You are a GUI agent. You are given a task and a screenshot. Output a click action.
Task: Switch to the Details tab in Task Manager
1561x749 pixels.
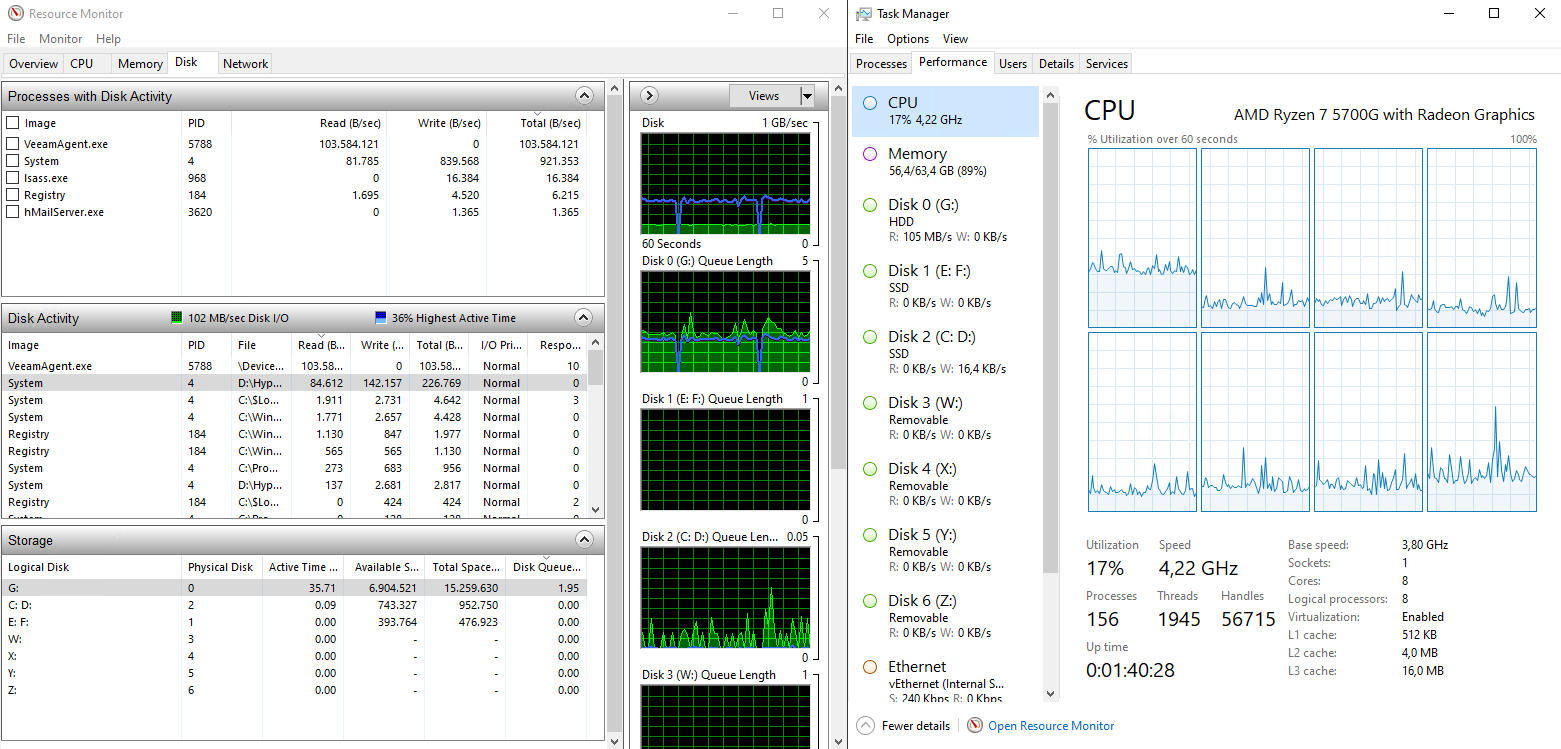click(1056, 63)
